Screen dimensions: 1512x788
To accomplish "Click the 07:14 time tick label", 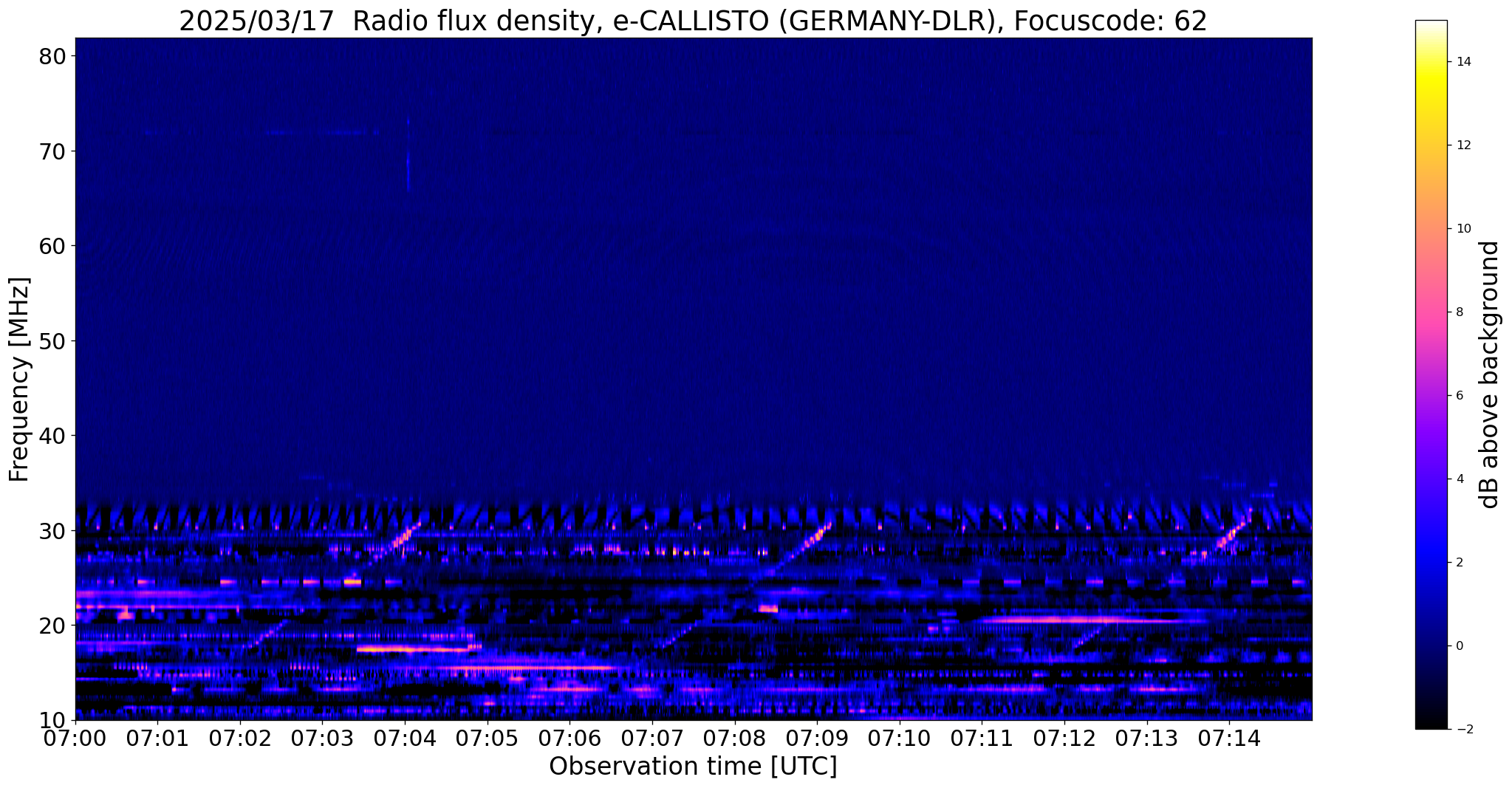I will pyautogui.click(x=1228, y=738).
